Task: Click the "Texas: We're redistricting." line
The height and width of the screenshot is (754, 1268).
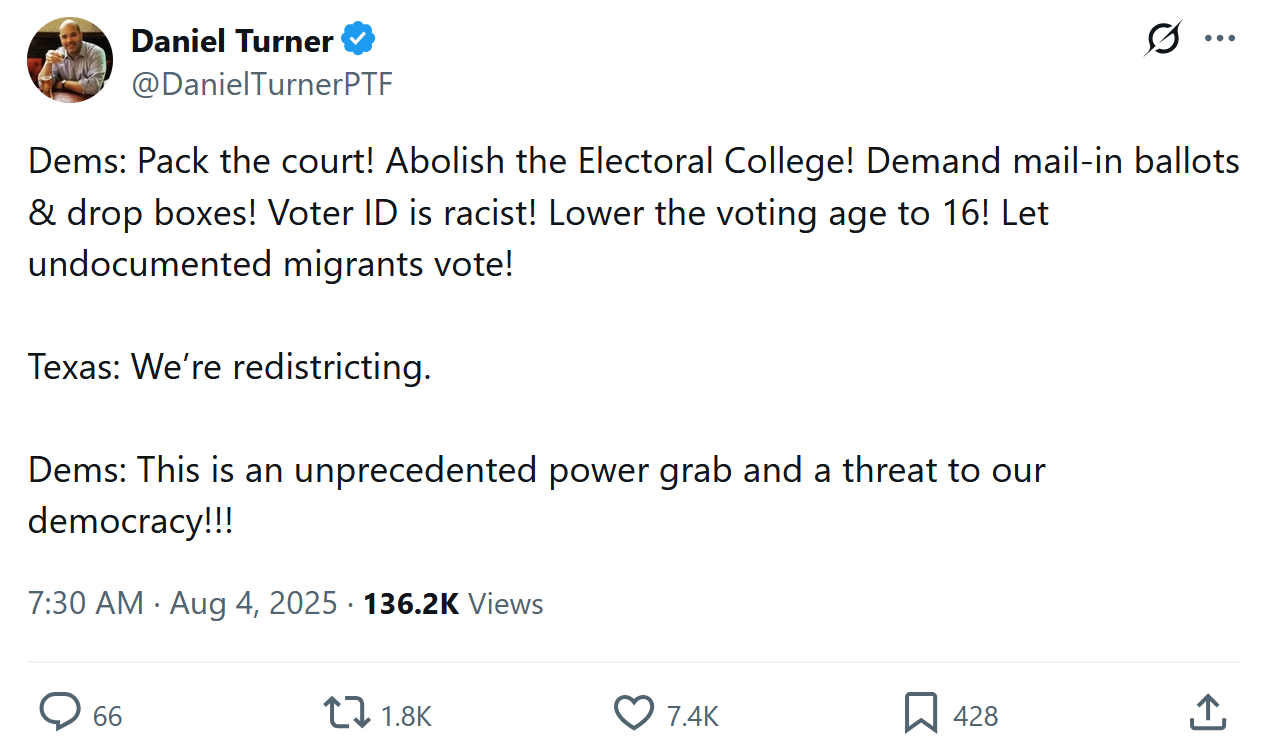Action: 229,367
